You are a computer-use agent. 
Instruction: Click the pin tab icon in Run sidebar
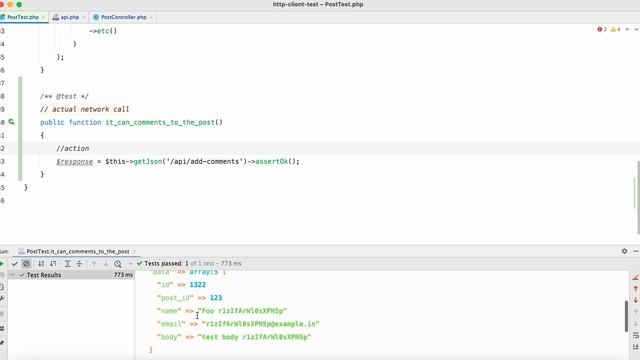coord(2,342)
